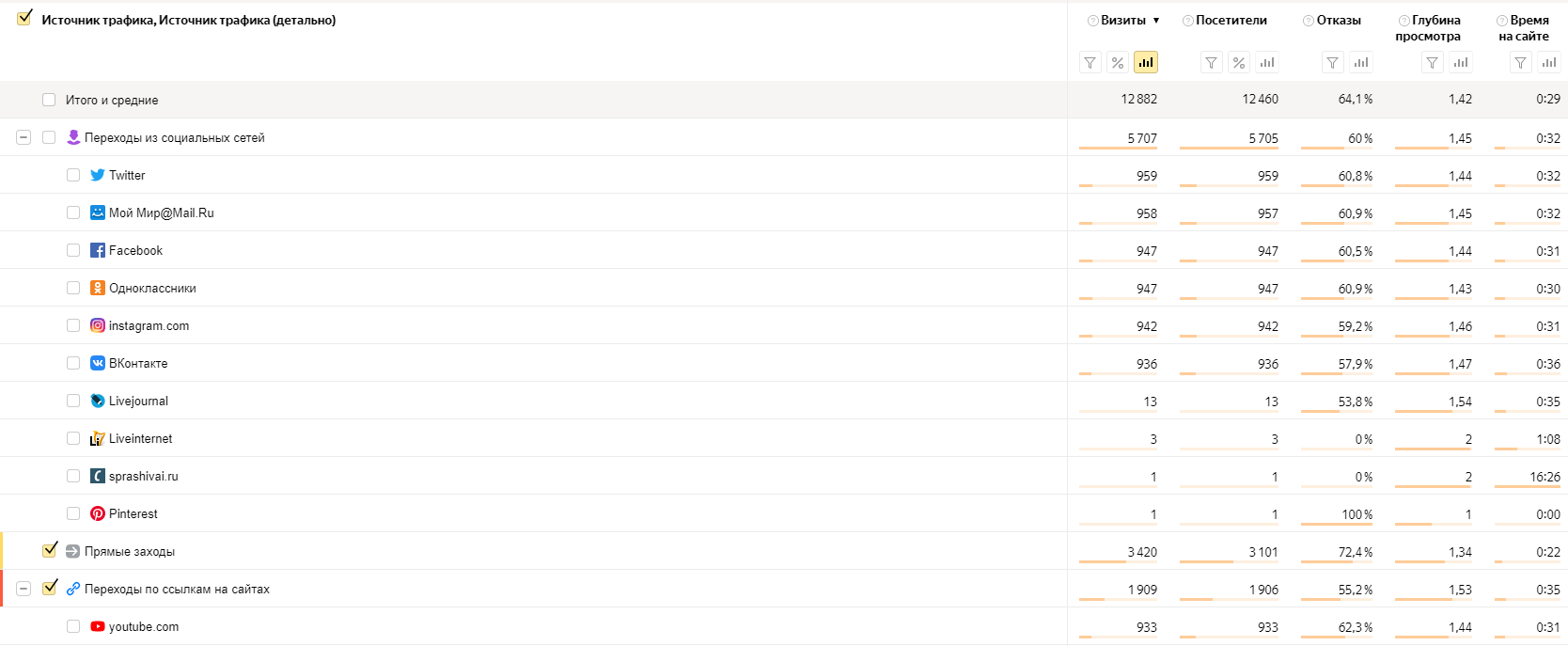Click the ВКонтакте source label
1568x646 pixels.
pos(138,363)
